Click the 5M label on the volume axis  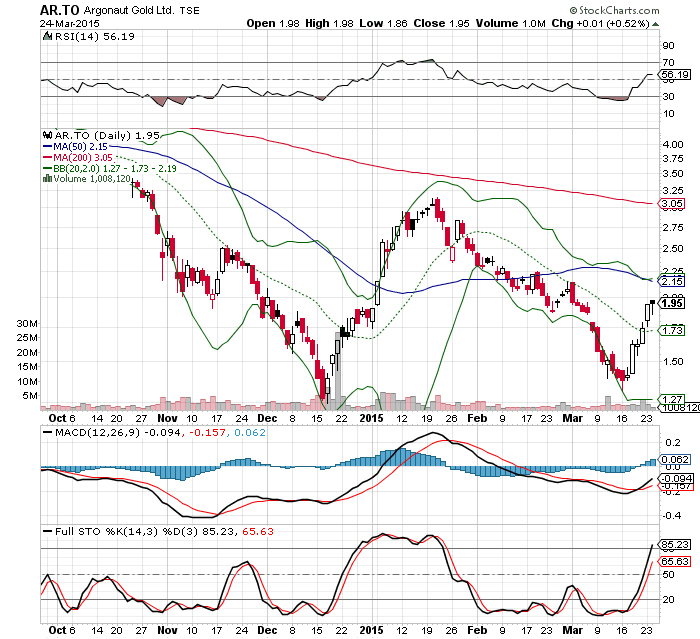coord(30,396)
